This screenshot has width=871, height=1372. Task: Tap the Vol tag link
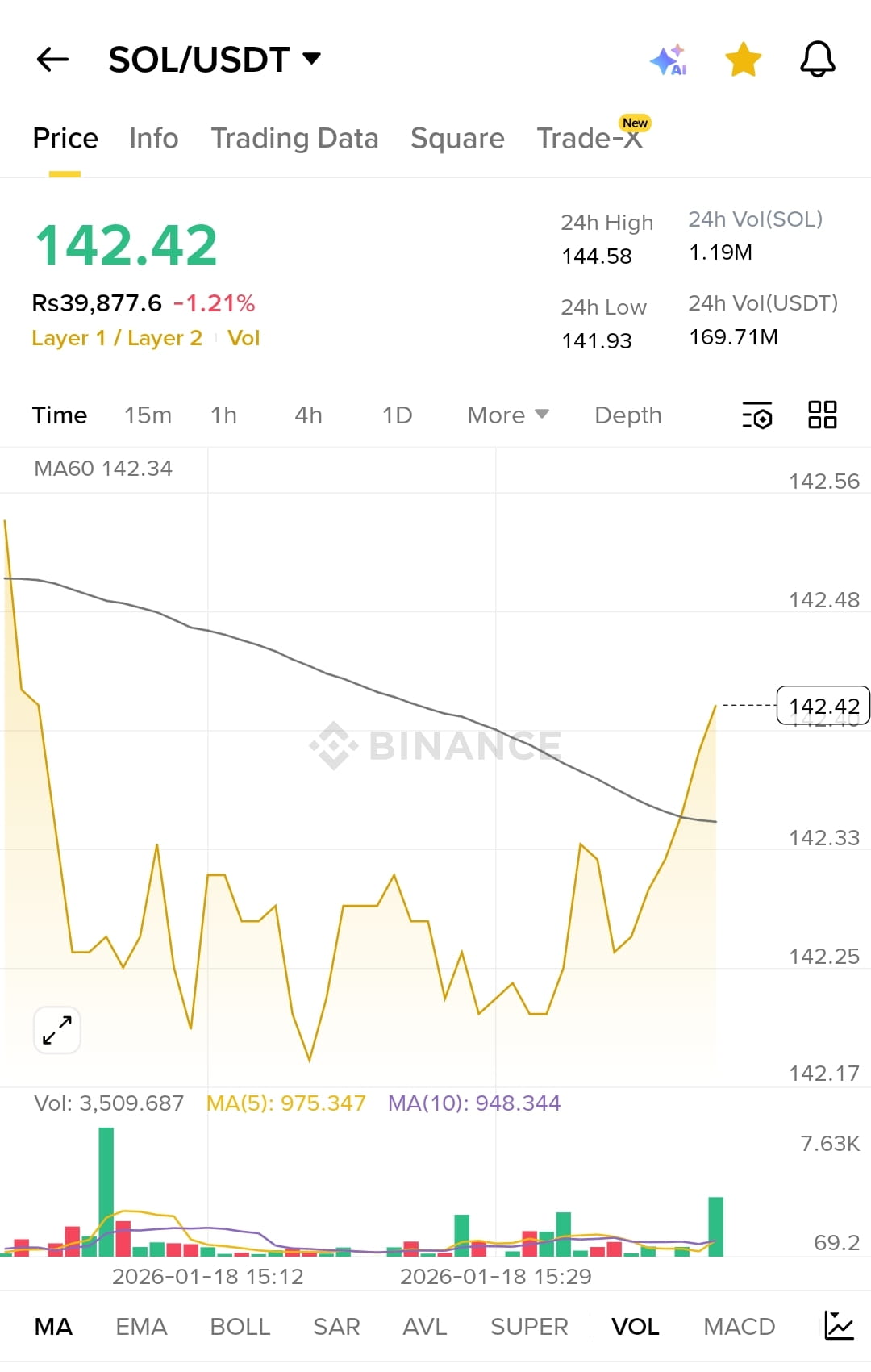pyautogui.click(x=244, y=338)
